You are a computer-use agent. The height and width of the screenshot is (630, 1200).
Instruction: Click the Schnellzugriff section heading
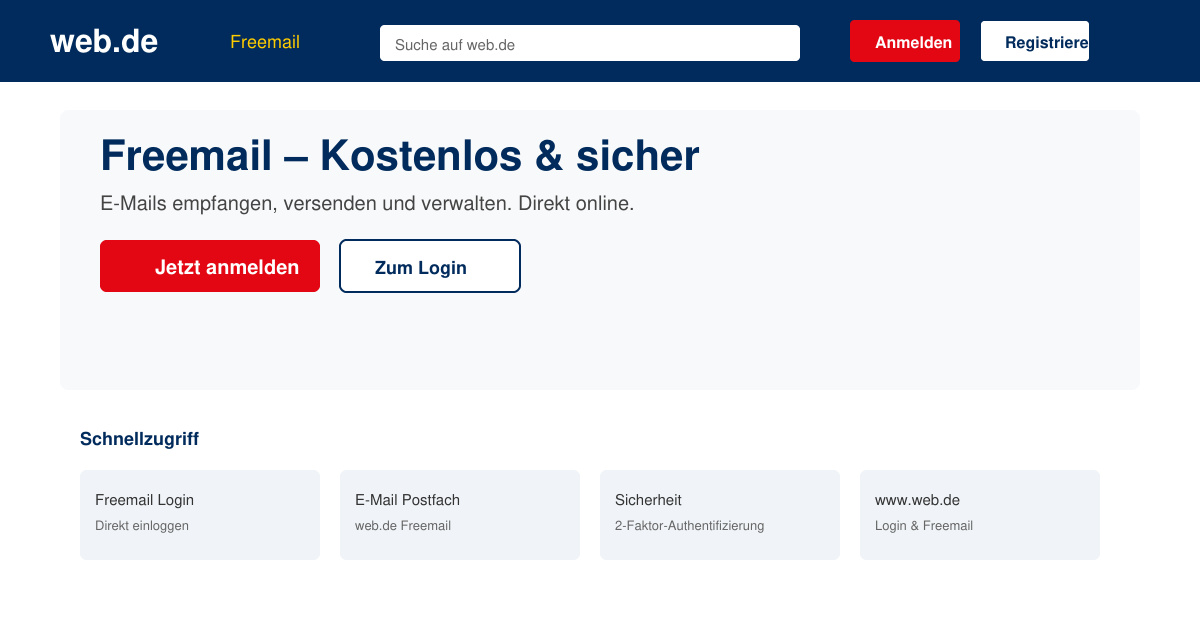tap(139, 439)
